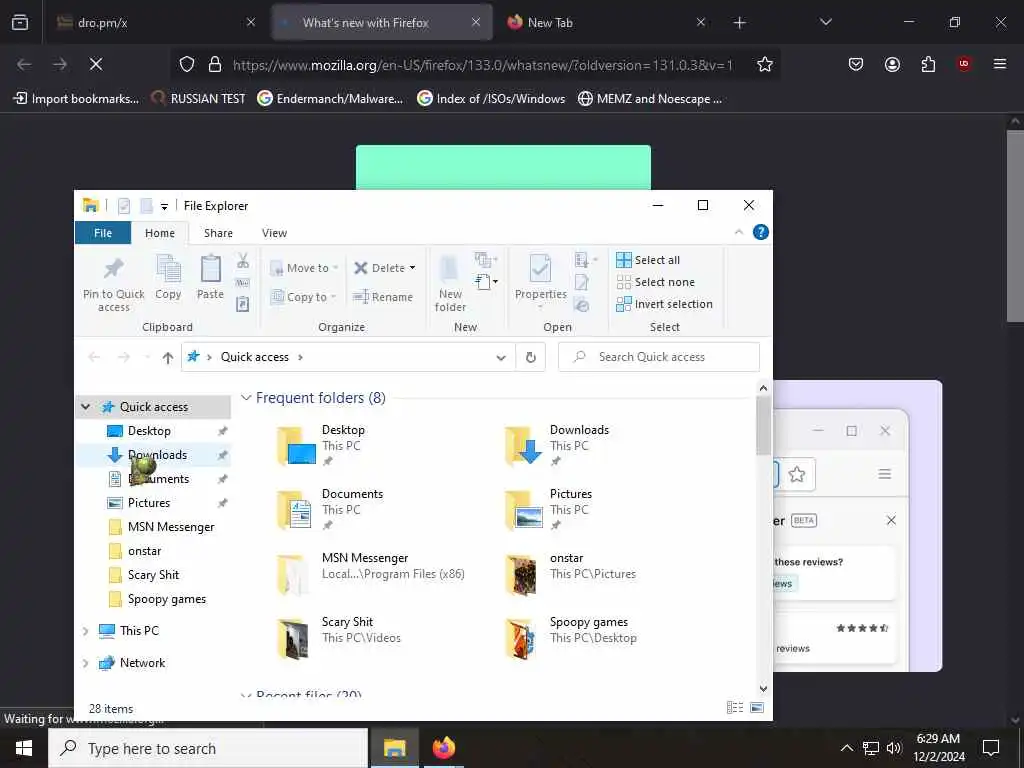Viewport: 1024px width, 768px height.
Task: Click Select all in ribbon
Action: (x=648, y=260)
